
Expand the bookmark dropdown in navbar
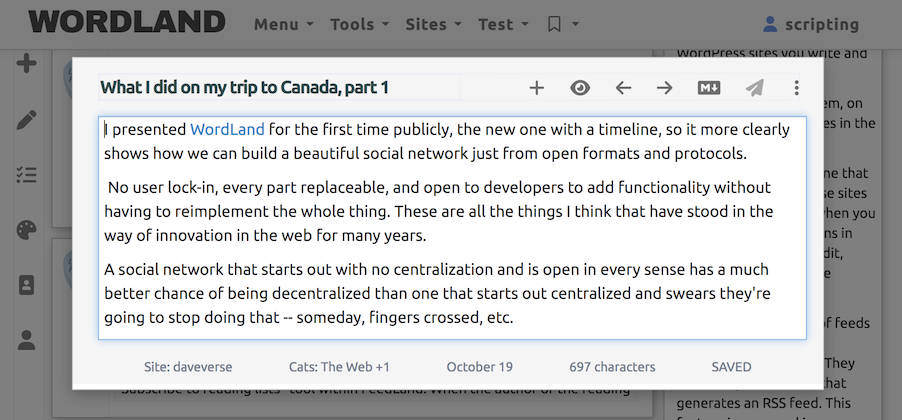562,24
